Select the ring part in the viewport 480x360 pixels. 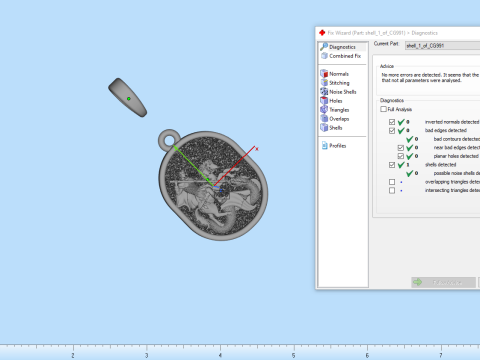click(128, 97)
